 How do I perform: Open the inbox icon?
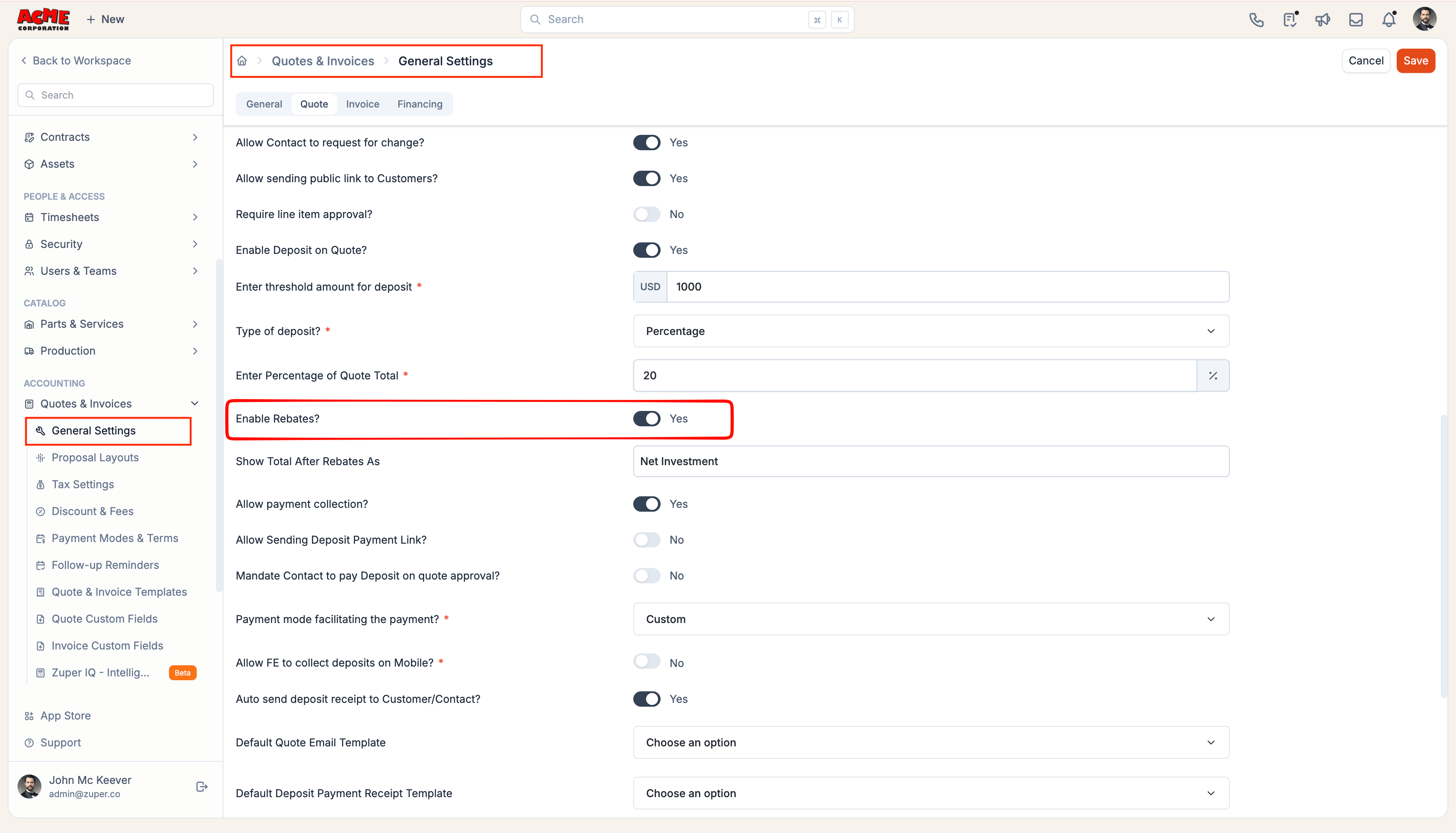(1355, 20)
